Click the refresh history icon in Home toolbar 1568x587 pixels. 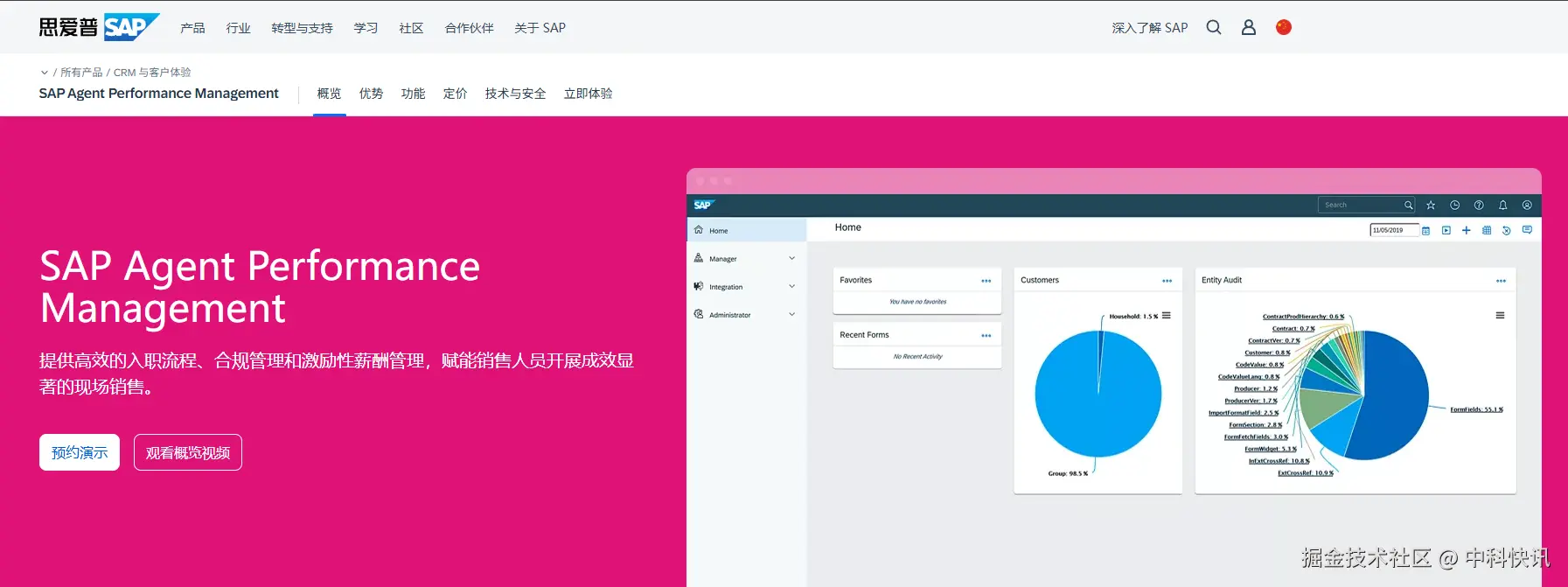(1507, 230)
